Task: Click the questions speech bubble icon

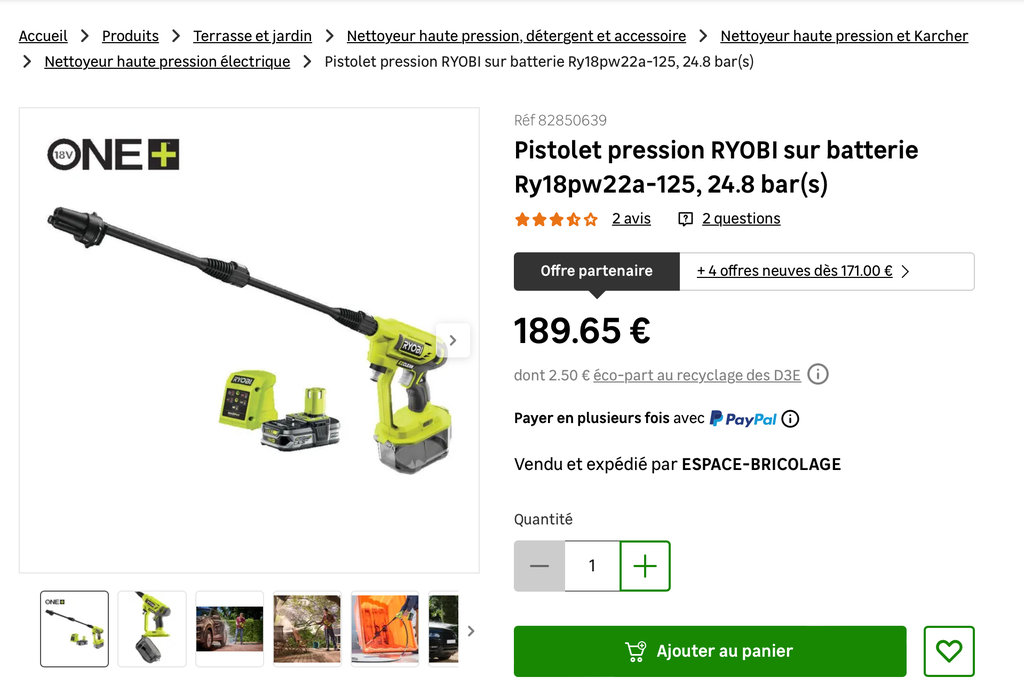Action: 685,219
